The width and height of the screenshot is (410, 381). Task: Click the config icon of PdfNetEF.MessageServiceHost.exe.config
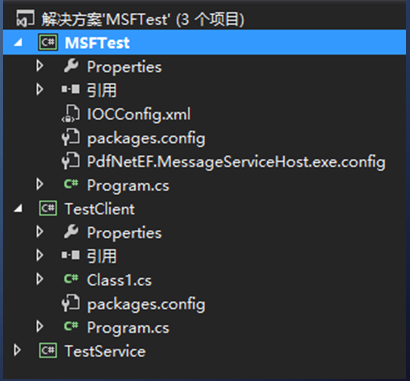click(71, 161)
